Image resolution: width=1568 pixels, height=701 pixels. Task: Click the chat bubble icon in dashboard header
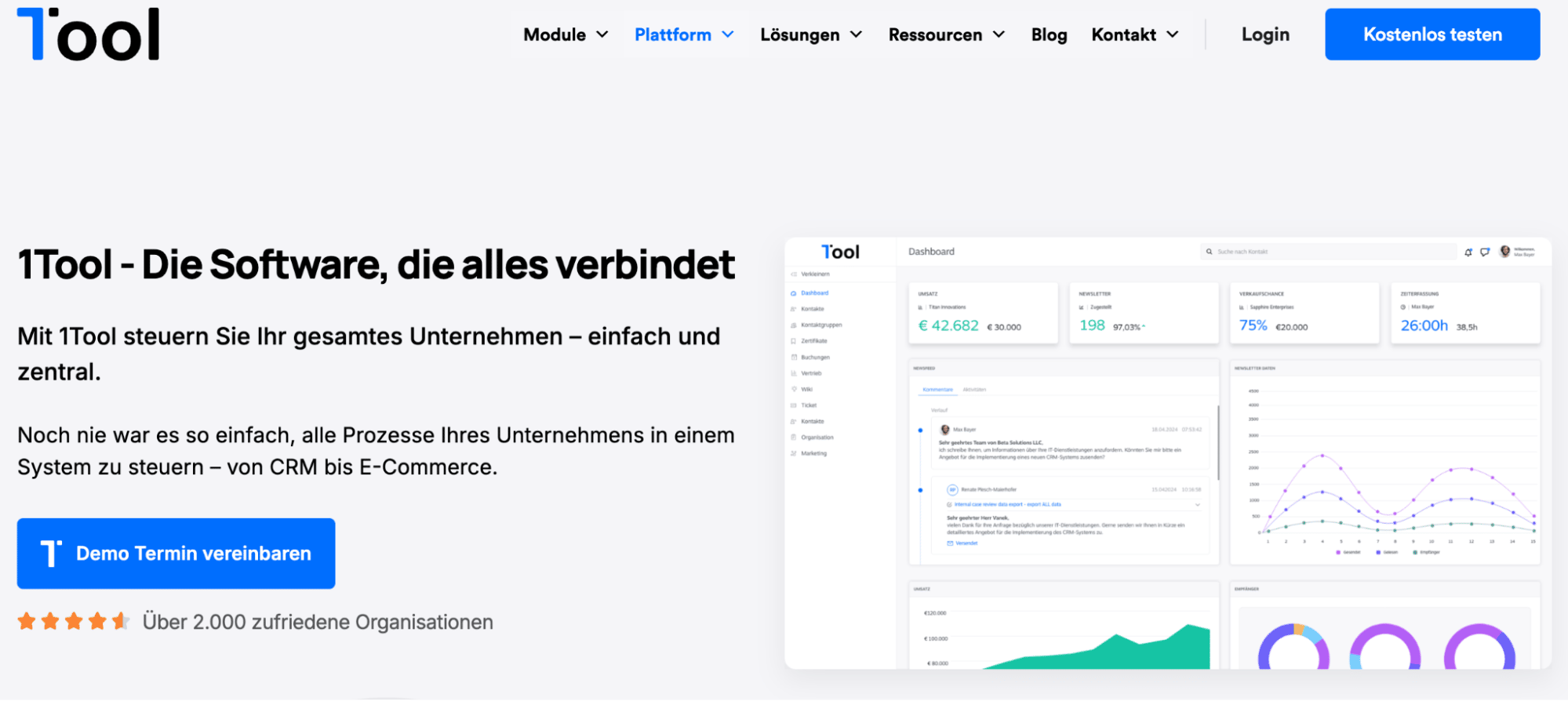point(1485,252)
